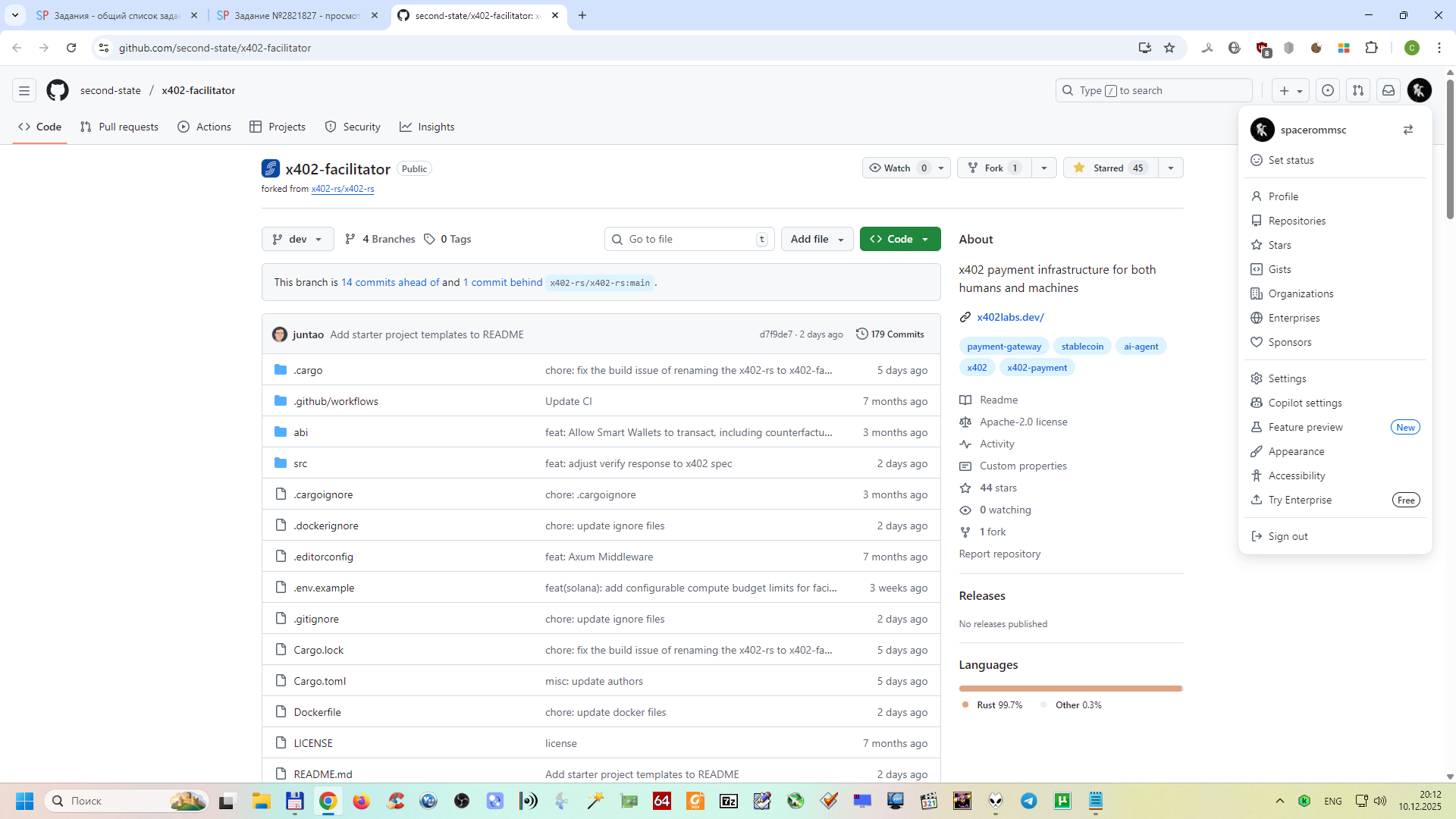Open the issues icon in header
Viewport: 1456px width, 819px height.
(1328, 90)
